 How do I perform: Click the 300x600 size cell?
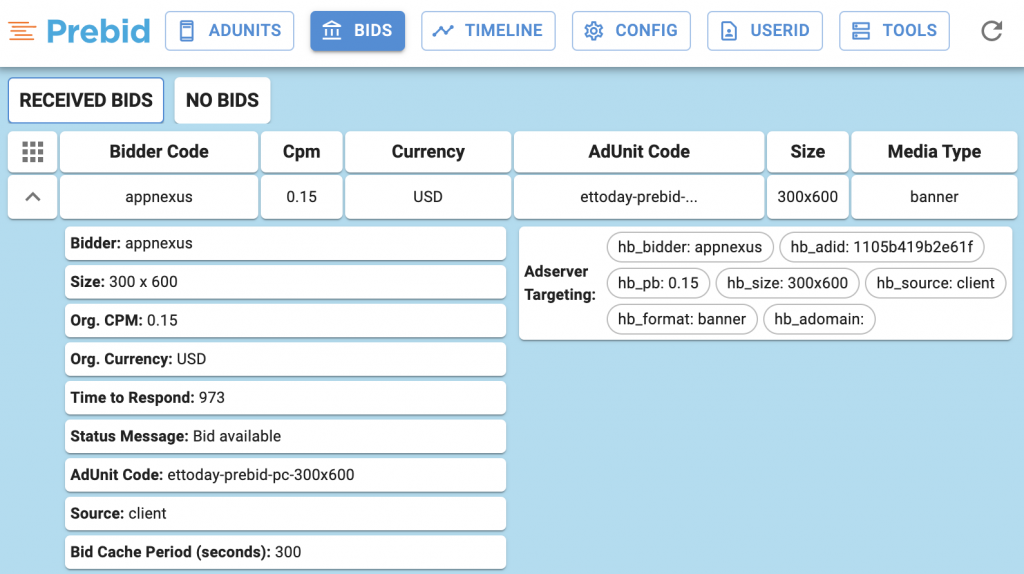[807, 197]
